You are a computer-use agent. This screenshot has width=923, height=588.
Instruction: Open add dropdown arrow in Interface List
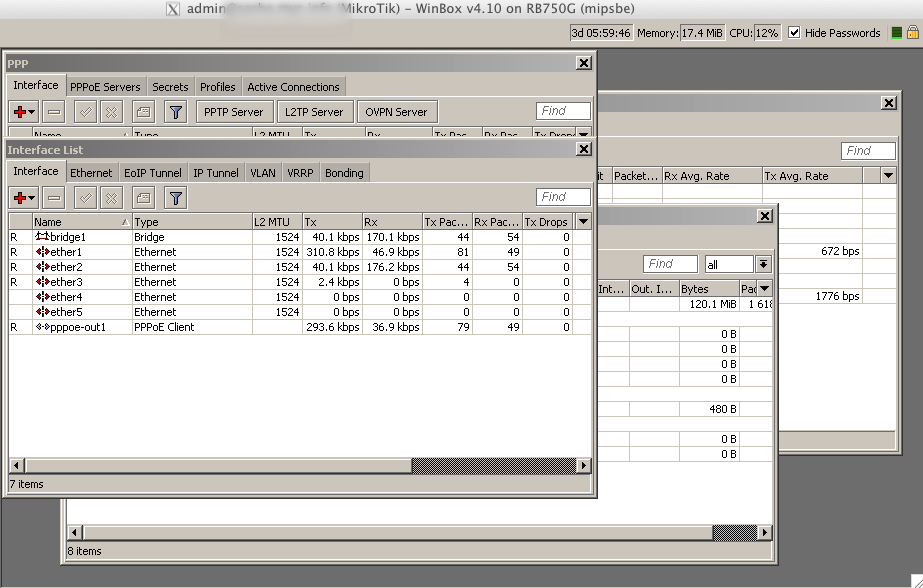click(32, 198)
